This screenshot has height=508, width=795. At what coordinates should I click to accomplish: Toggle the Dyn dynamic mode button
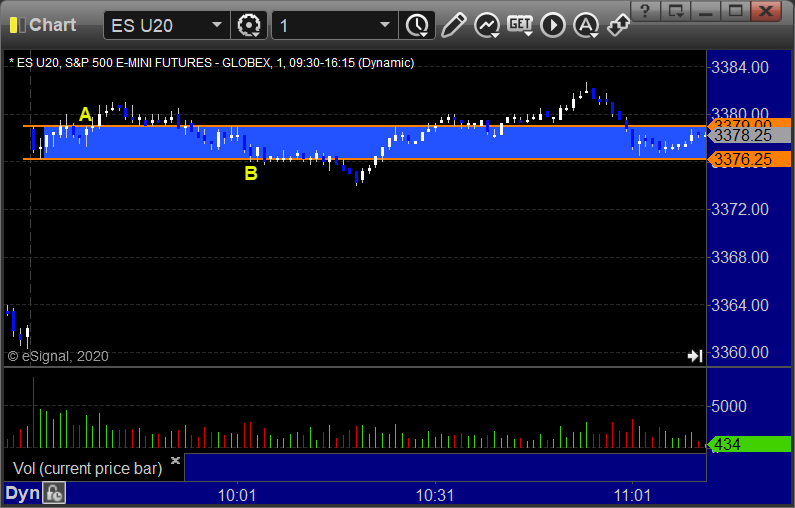pyautogui.click(x=22, y=493)
